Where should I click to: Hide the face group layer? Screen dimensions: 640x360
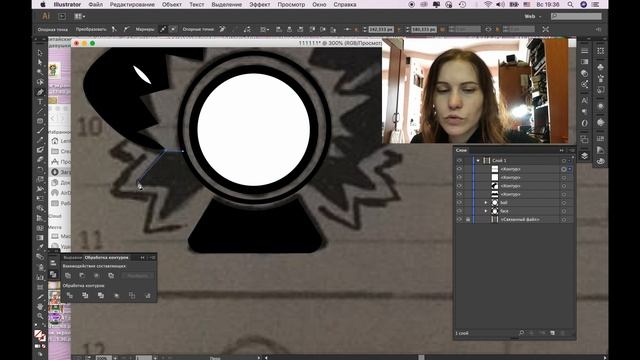(460, 211)
